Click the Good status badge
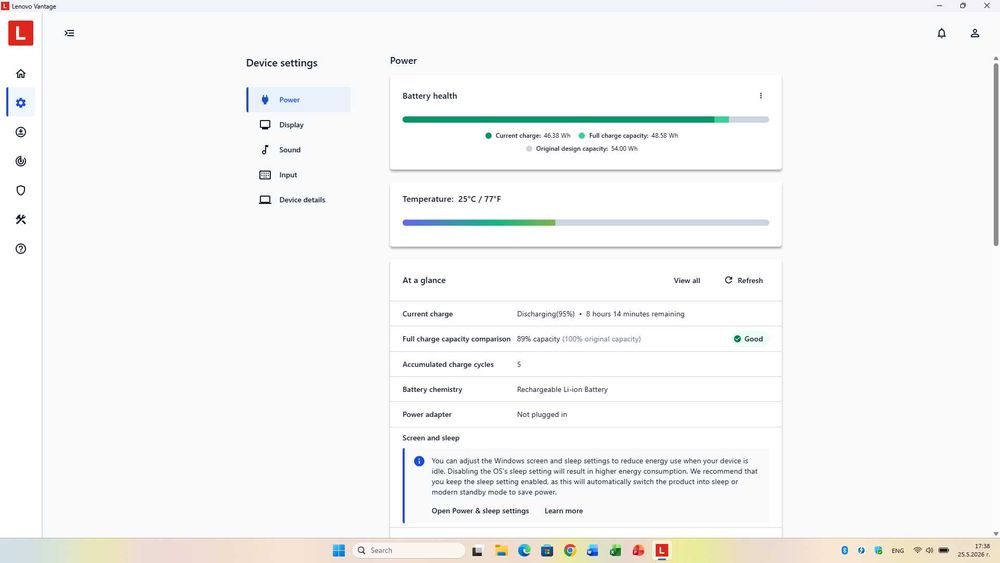 coord(748,339)
